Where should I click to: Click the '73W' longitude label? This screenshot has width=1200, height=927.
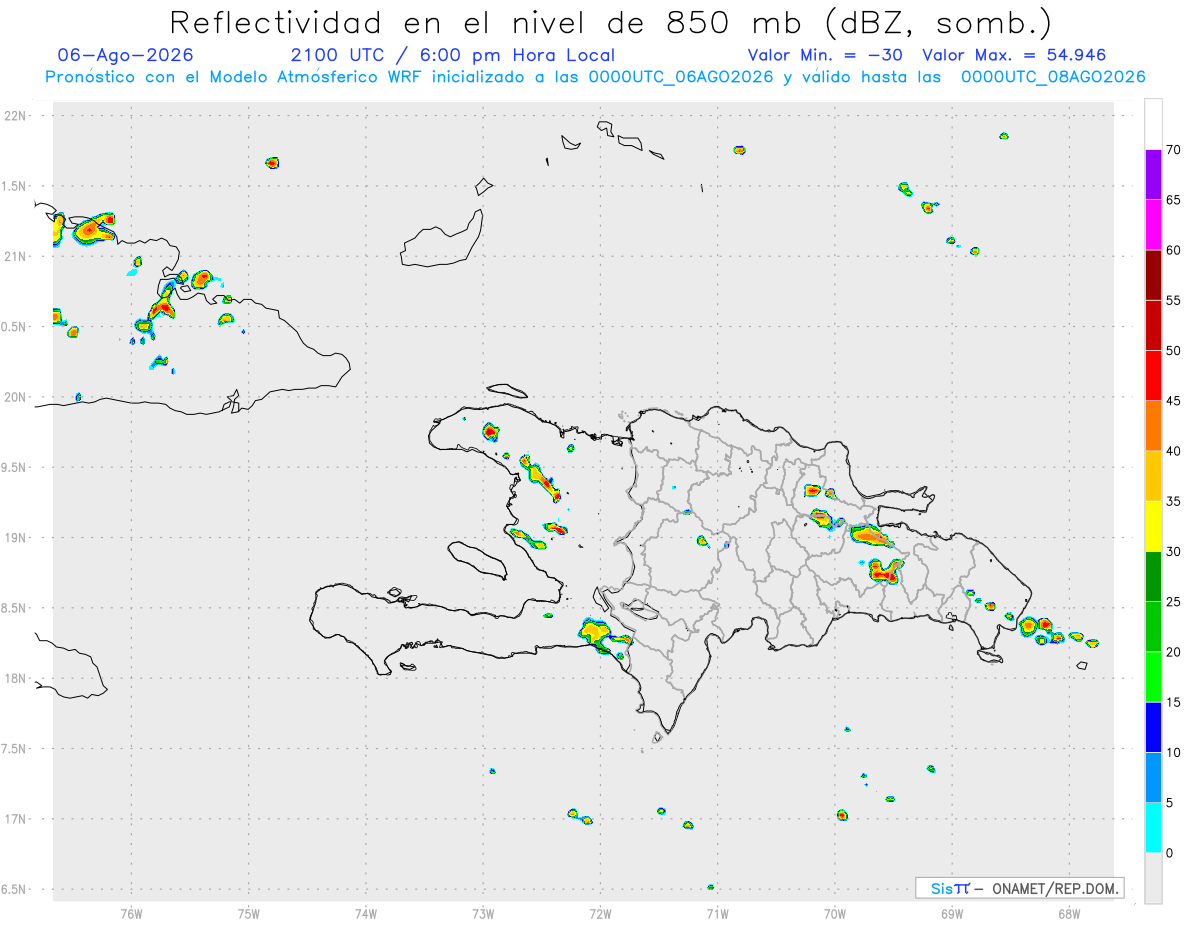tap(483, 913)
